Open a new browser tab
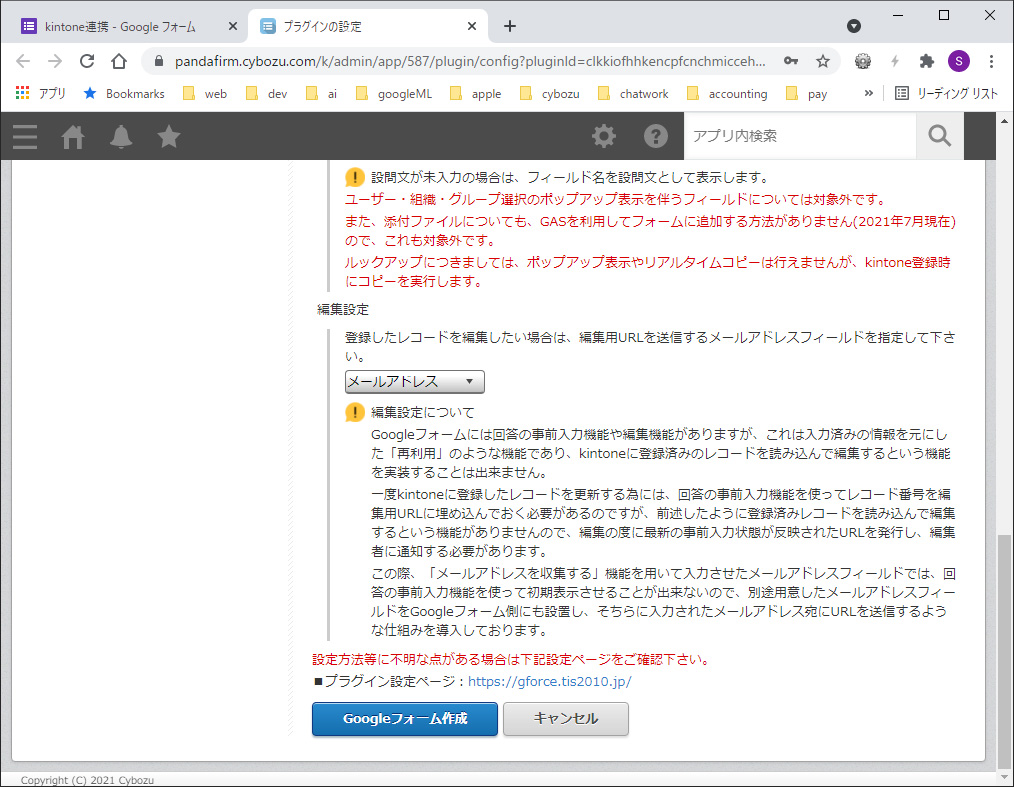 pos(510,26)
